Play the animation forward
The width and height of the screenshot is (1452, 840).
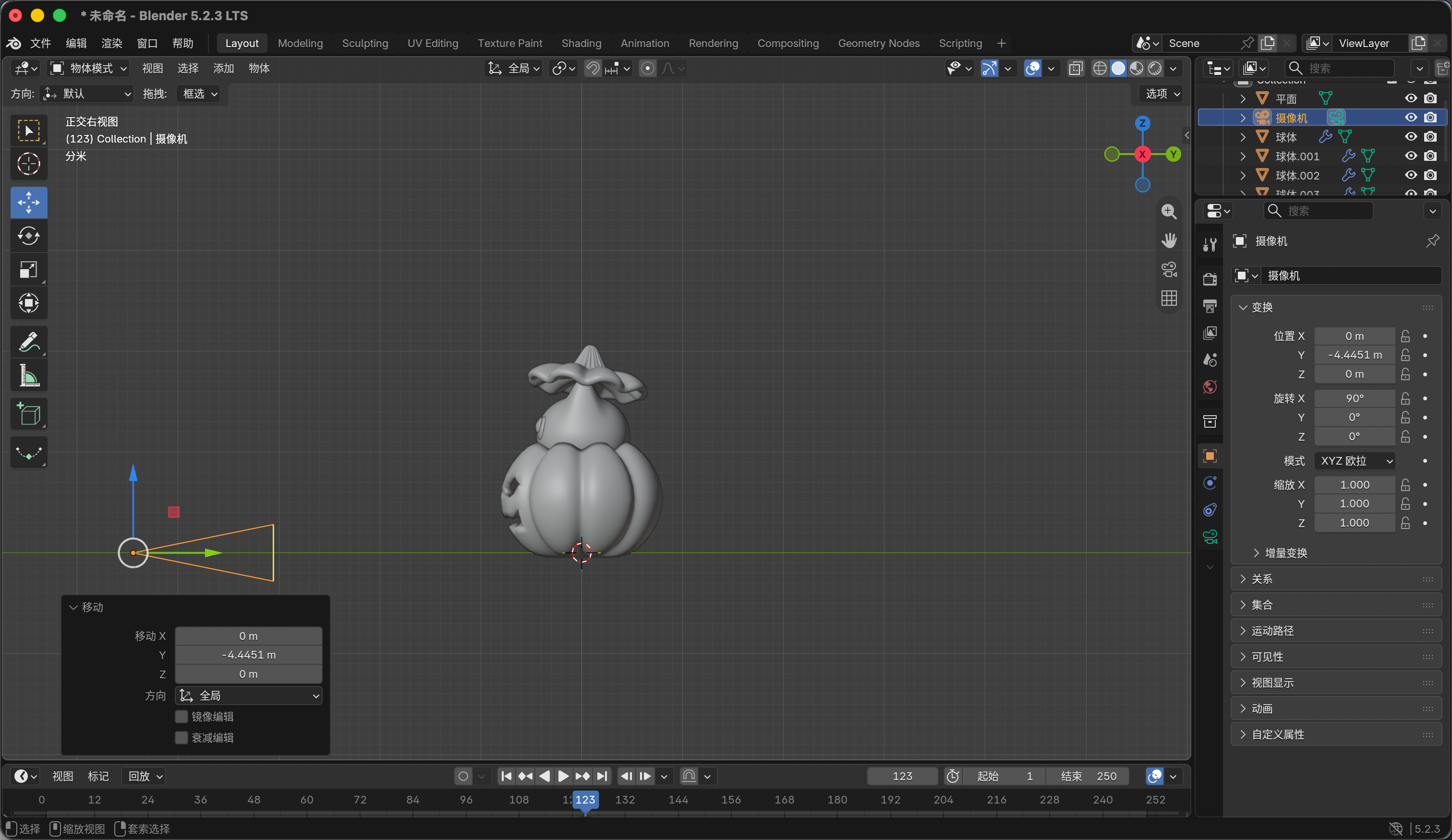tap(563, 777)
